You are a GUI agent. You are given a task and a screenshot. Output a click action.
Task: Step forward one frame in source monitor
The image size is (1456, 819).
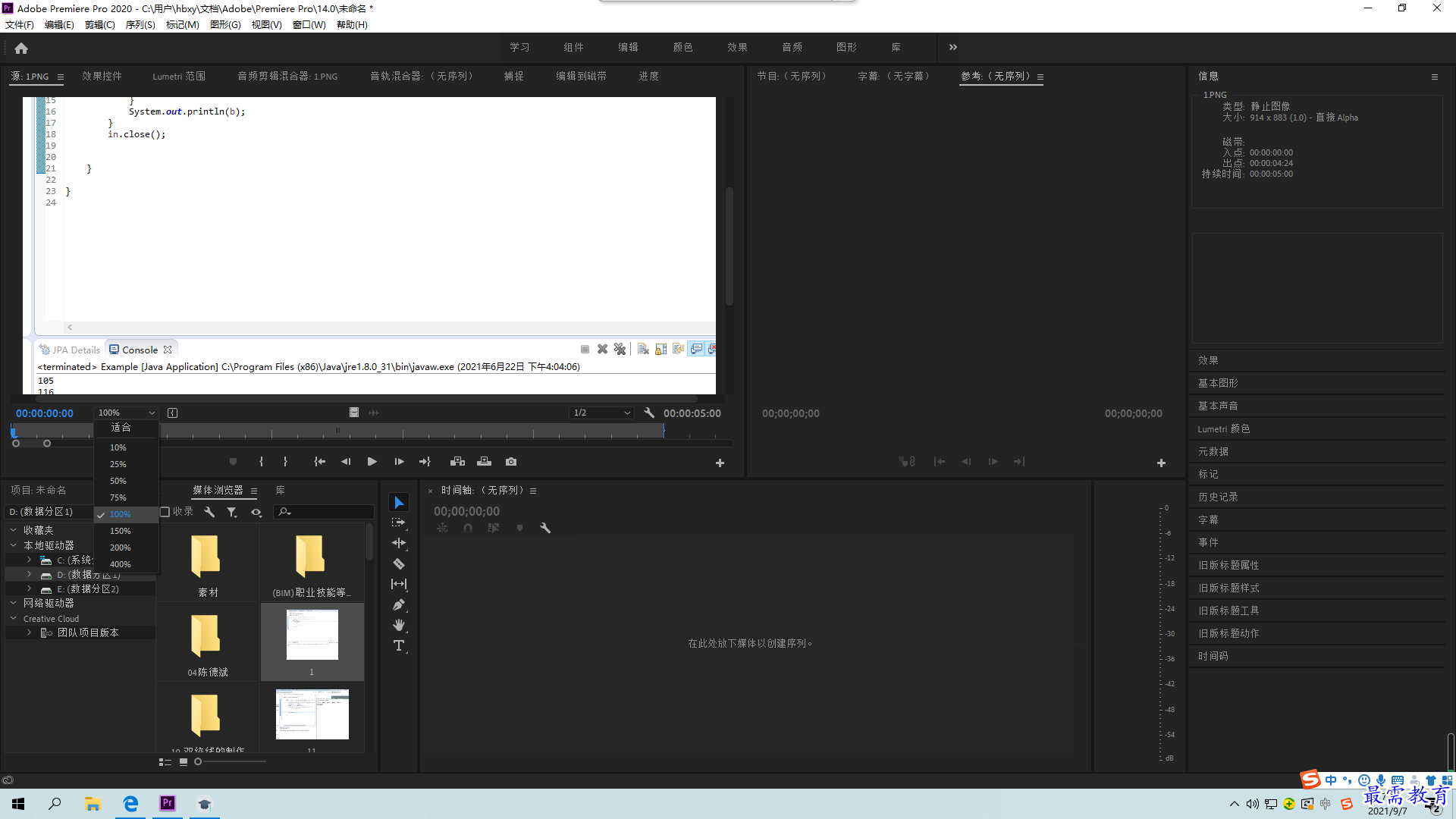pyautogui.click(x=399, y=462)
